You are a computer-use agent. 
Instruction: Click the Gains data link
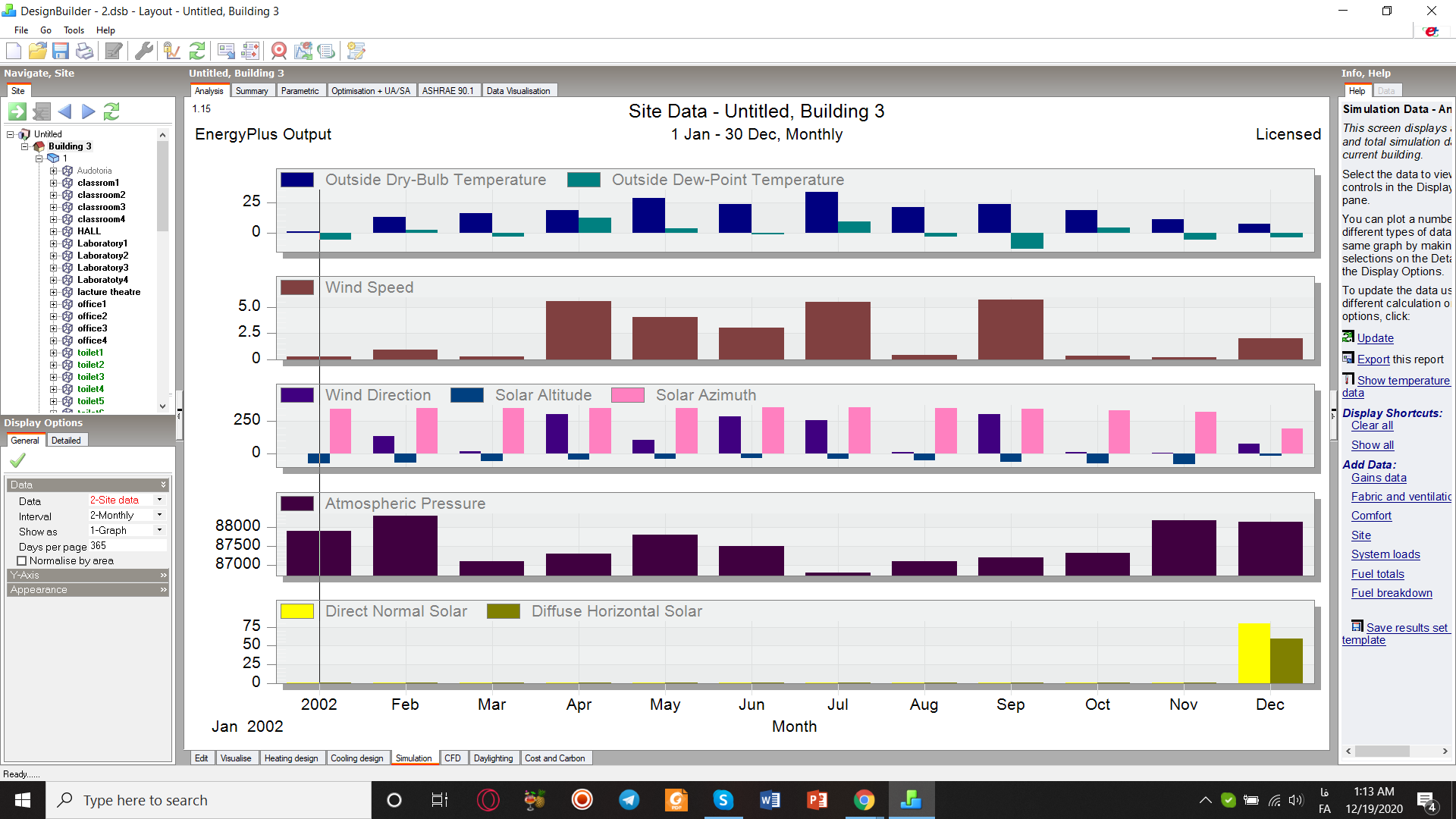point(1379,478)
